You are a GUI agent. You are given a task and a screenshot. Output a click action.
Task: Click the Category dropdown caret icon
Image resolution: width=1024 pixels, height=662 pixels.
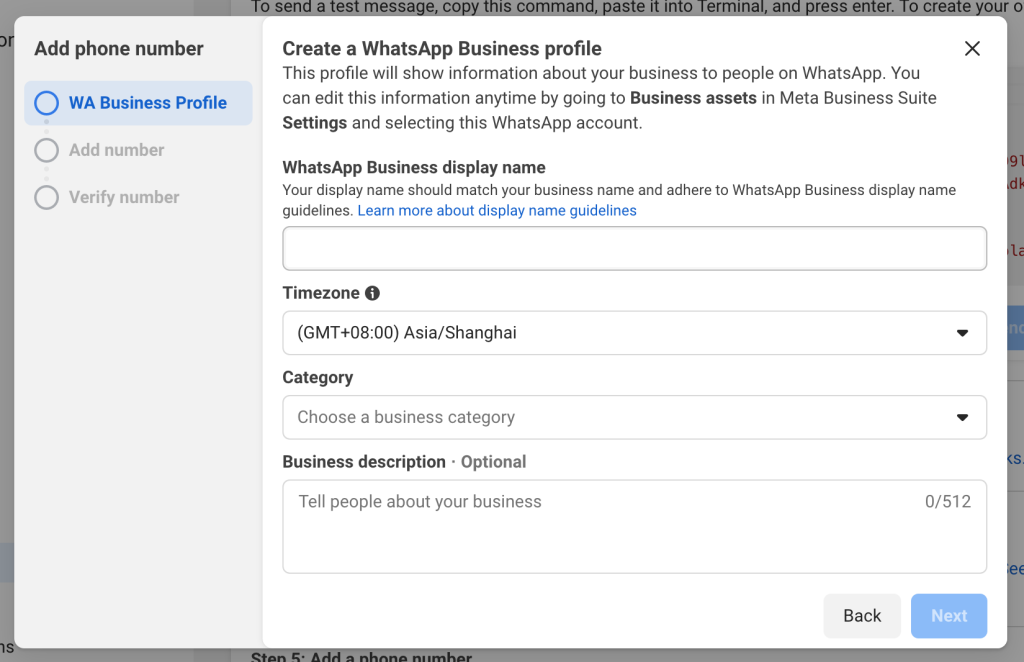(962, 417)
